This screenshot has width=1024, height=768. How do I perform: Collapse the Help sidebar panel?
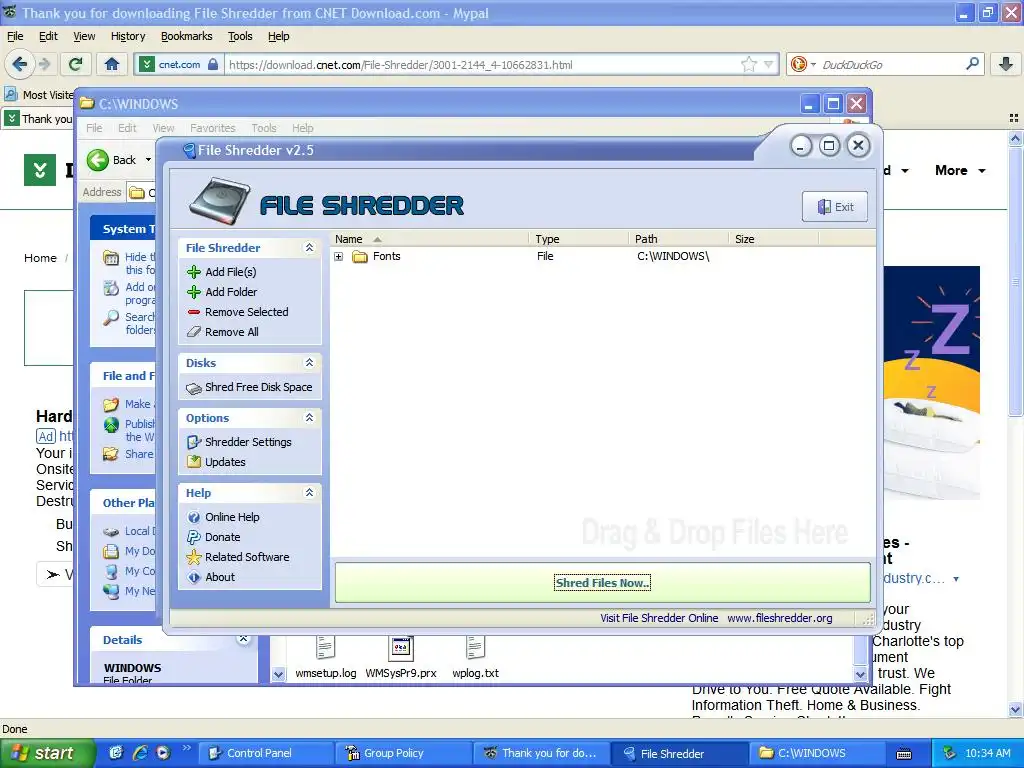coord(310,492)
